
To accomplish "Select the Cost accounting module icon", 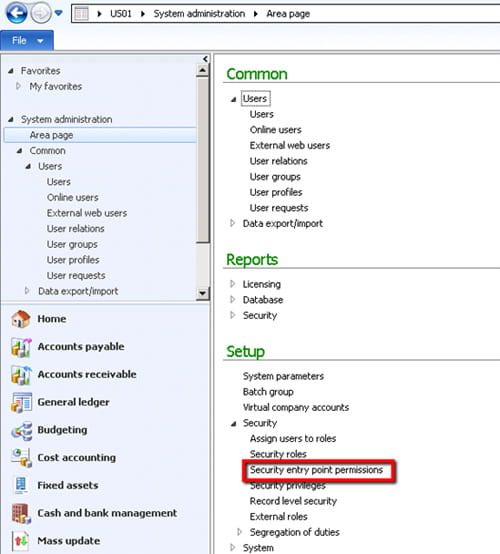I will (21, 458).
